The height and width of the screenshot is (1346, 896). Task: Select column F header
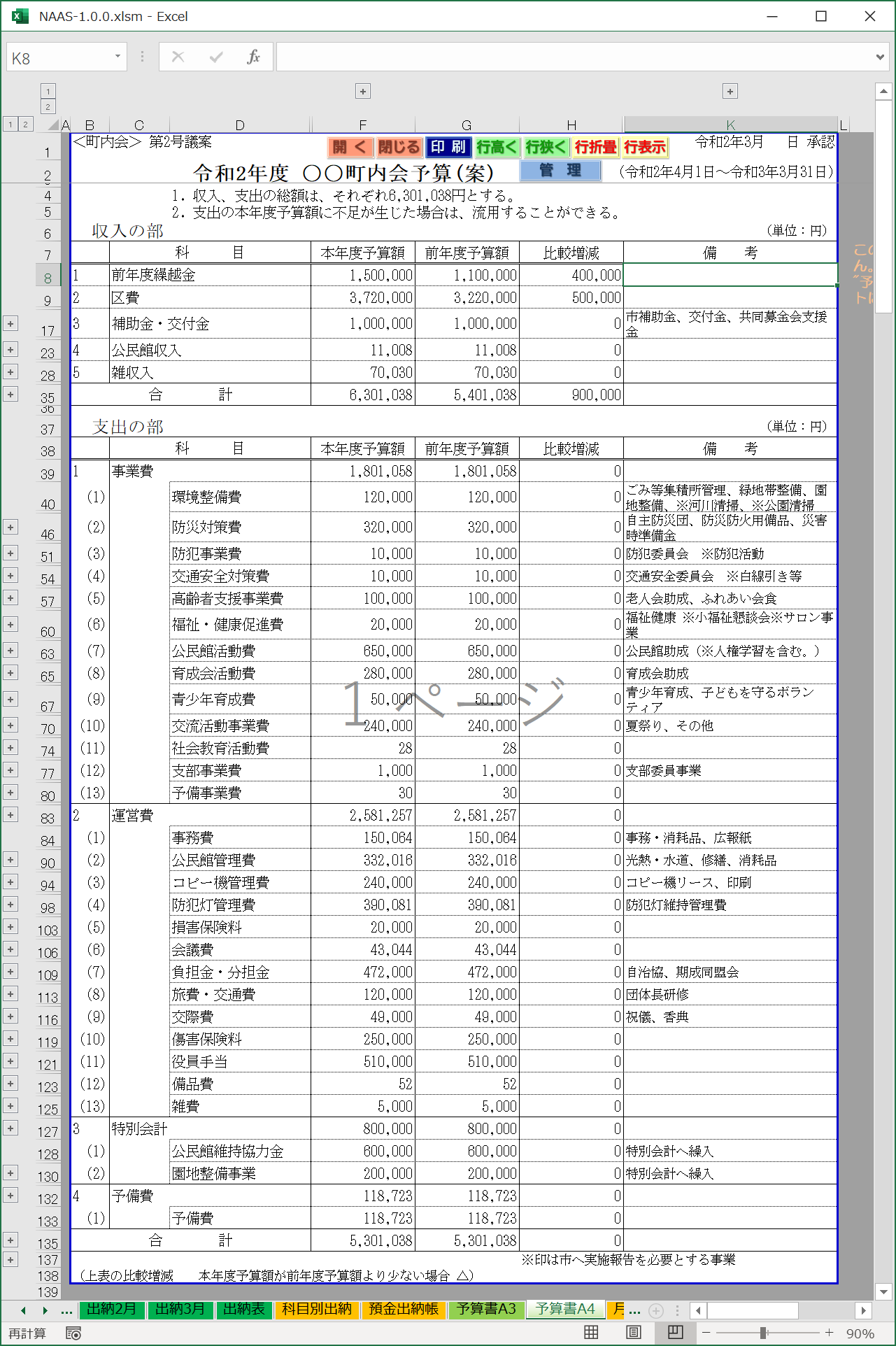362,125
